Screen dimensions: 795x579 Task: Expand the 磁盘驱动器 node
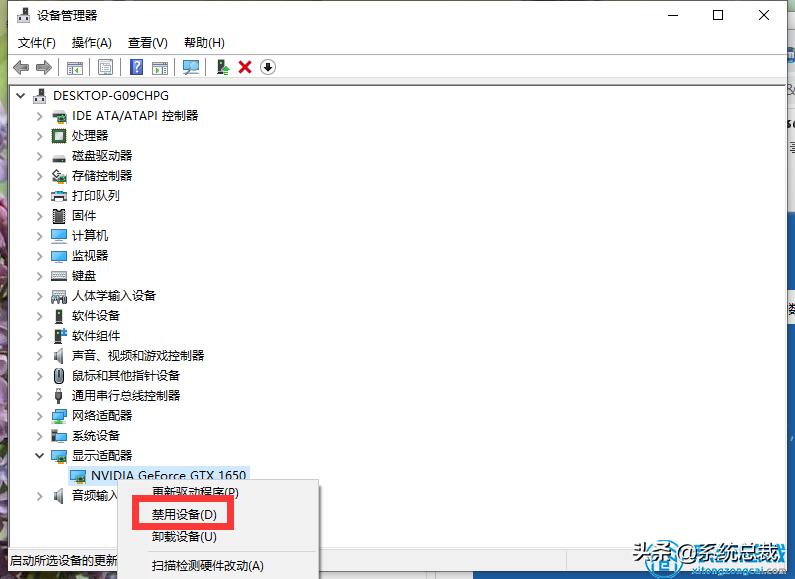[40, 156]
